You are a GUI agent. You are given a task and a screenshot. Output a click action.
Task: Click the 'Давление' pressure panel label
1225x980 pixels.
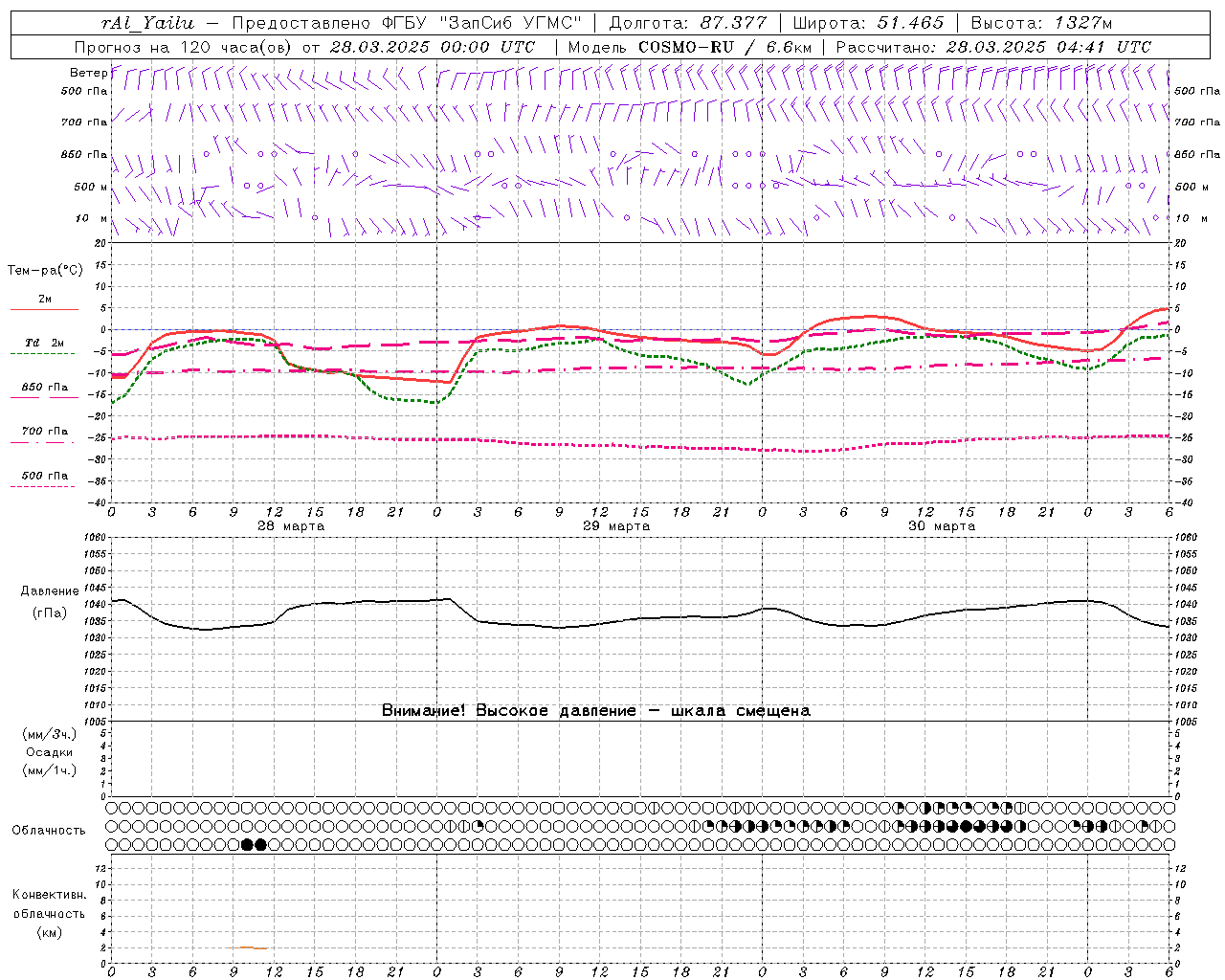[x=50, y=591]
